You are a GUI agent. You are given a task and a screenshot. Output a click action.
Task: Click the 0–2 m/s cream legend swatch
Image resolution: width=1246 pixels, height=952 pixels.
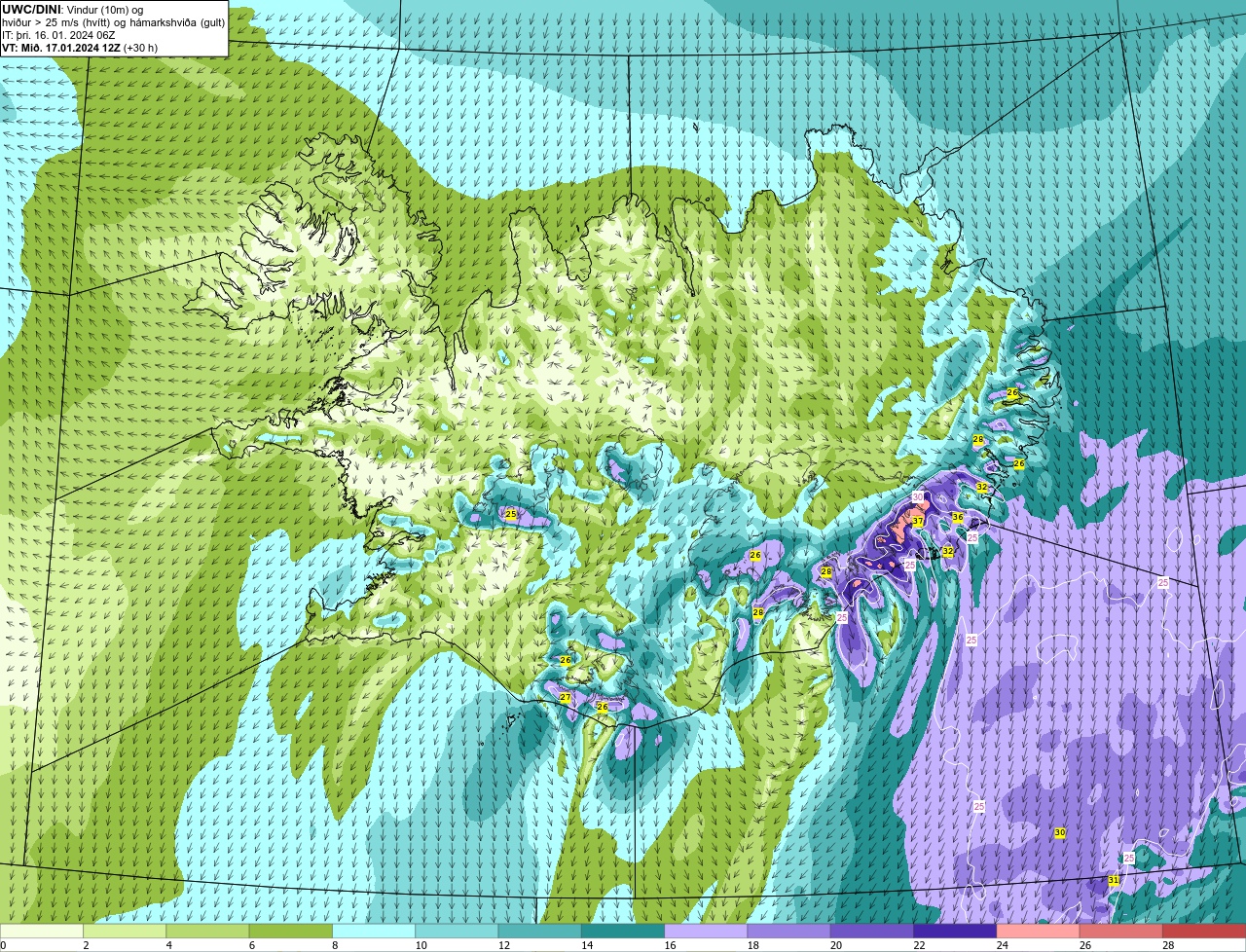pos(42,932)
